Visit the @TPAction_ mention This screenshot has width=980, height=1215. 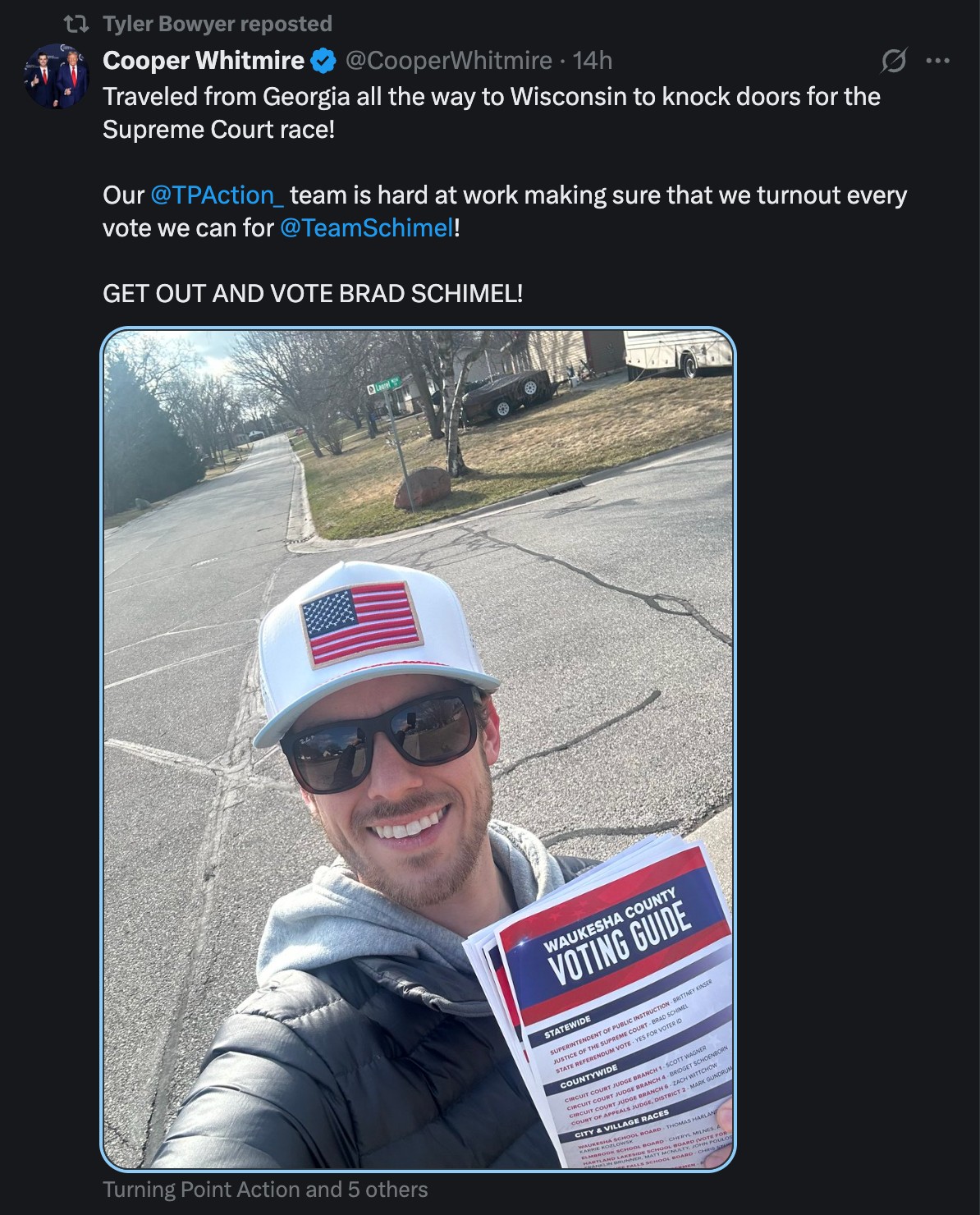[x=218, y=195]
